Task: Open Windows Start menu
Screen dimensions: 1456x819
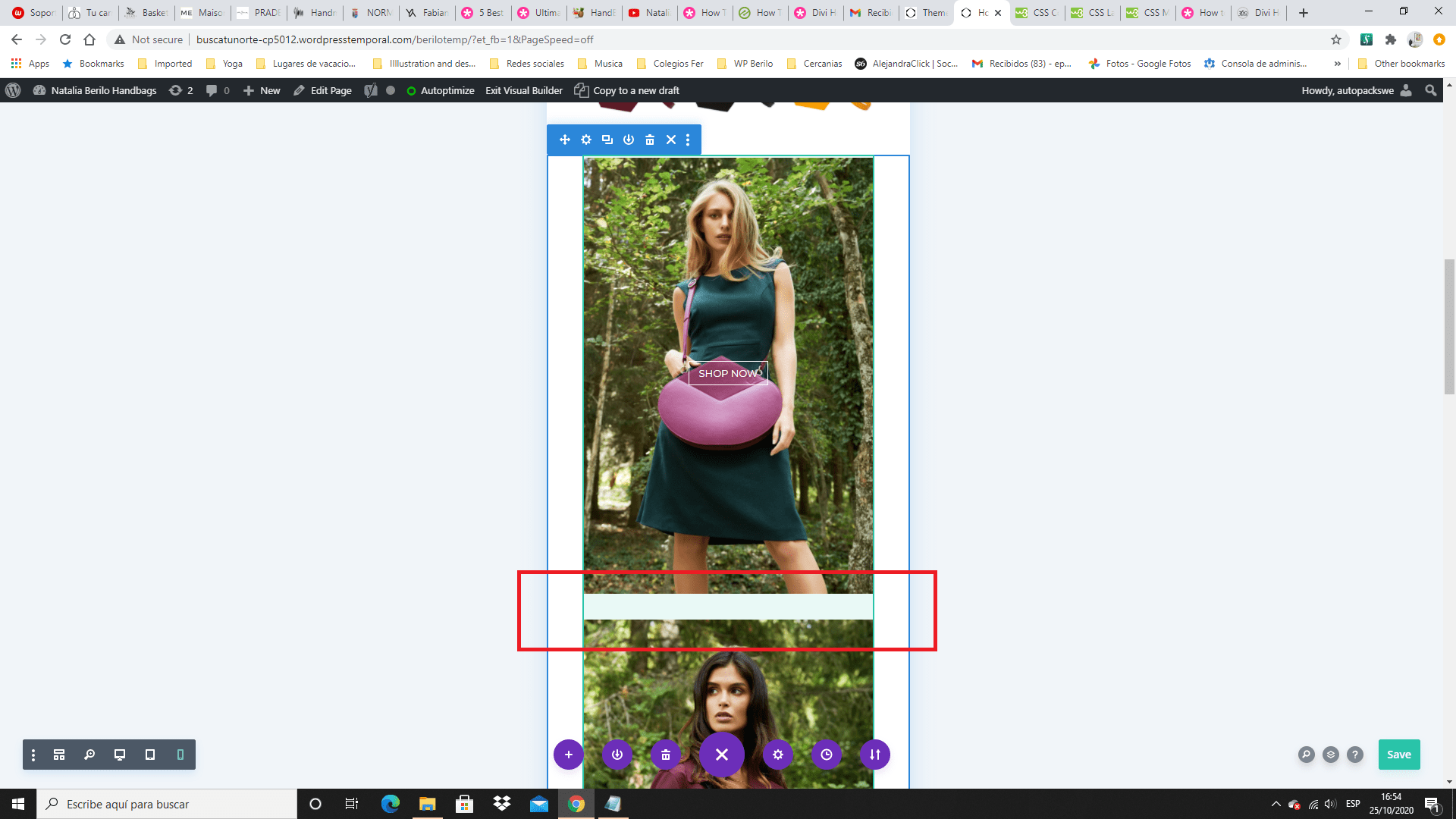Action: 18,804
